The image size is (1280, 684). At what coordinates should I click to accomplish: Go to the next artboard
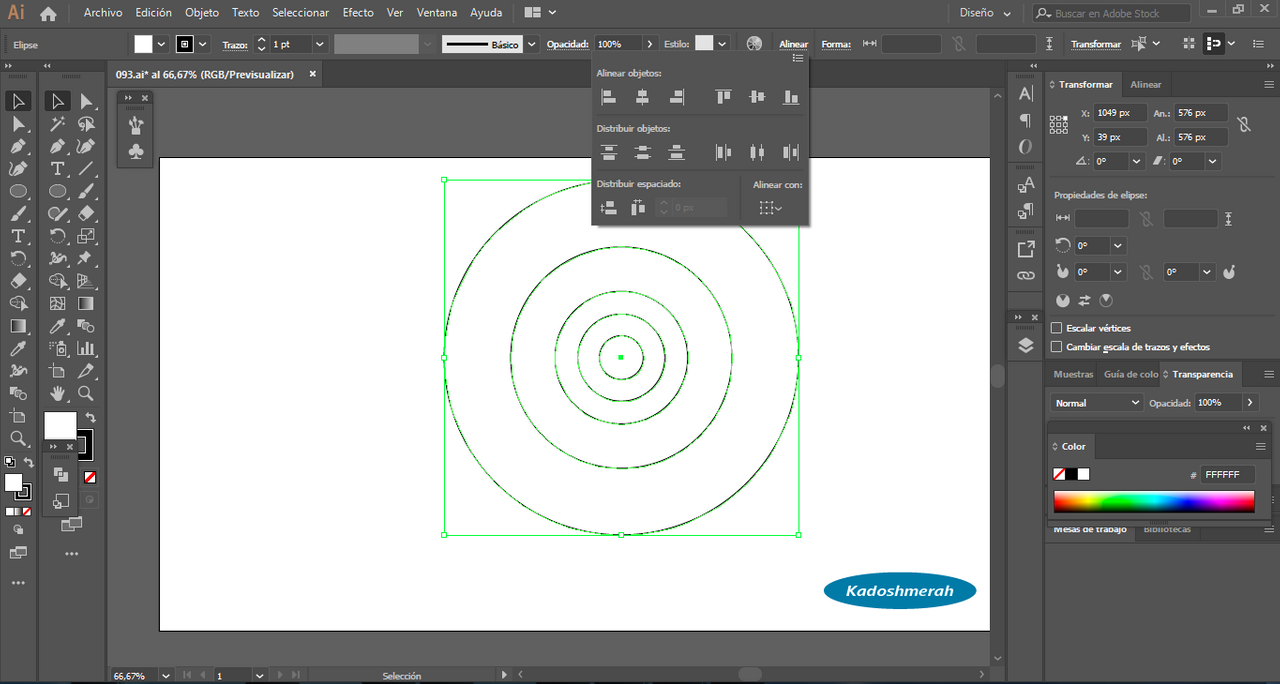pyautogui.click(x=279, y=676)
